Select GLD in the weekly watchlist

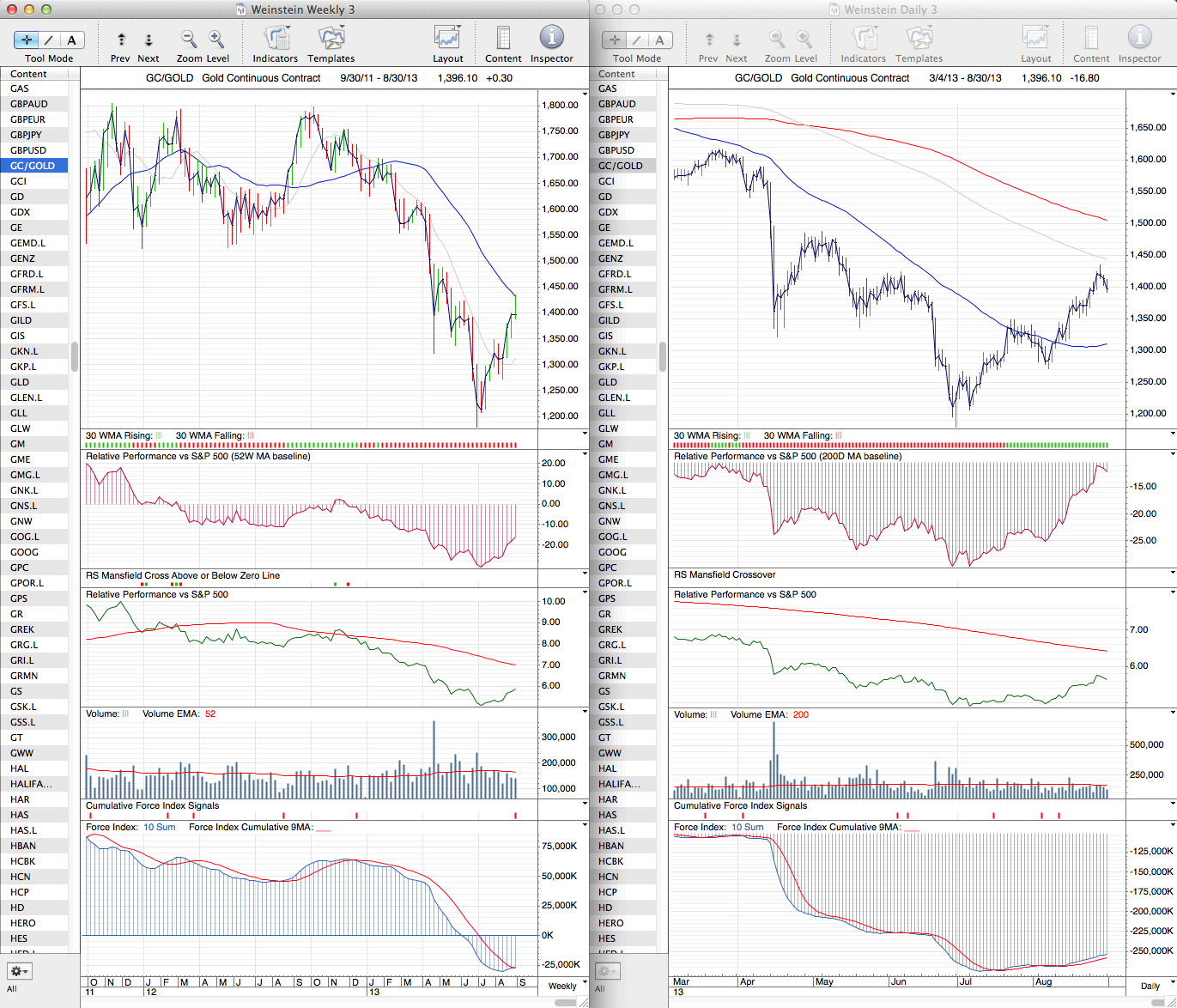pyautogui.click(x=20, y=382)
